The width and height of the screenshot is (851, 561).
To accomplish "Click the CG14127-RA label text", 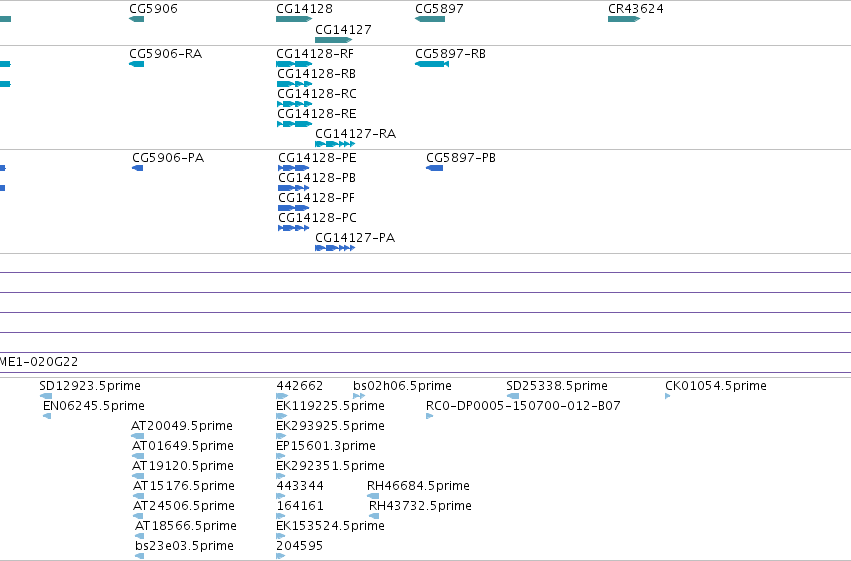I will tap(355, 134).
